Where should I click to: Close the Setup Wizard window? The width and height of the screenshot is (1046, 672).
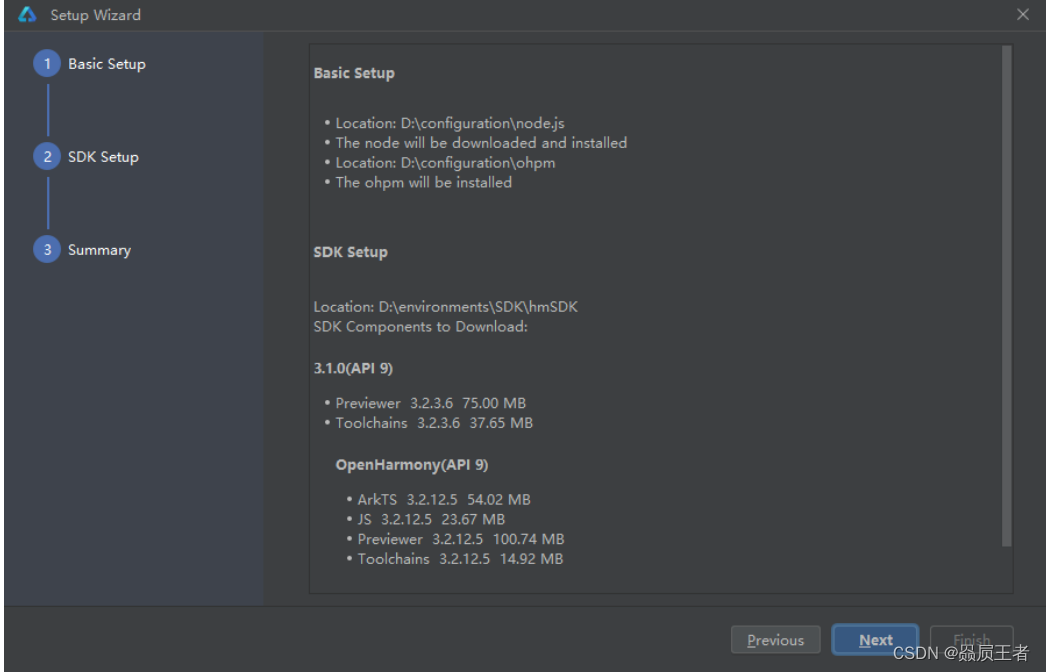pyautogui.click(x=1023, y=14)
